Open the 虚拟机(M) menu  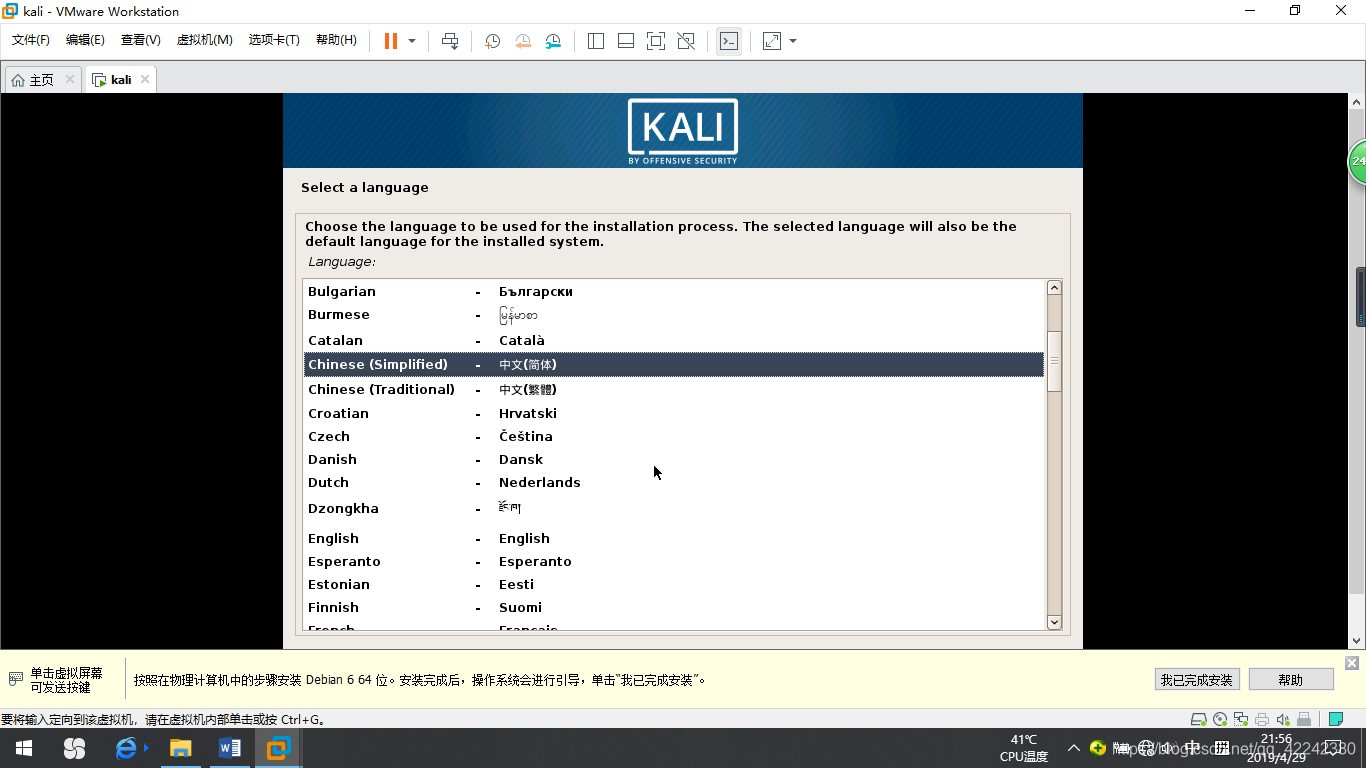coord(204,40)
